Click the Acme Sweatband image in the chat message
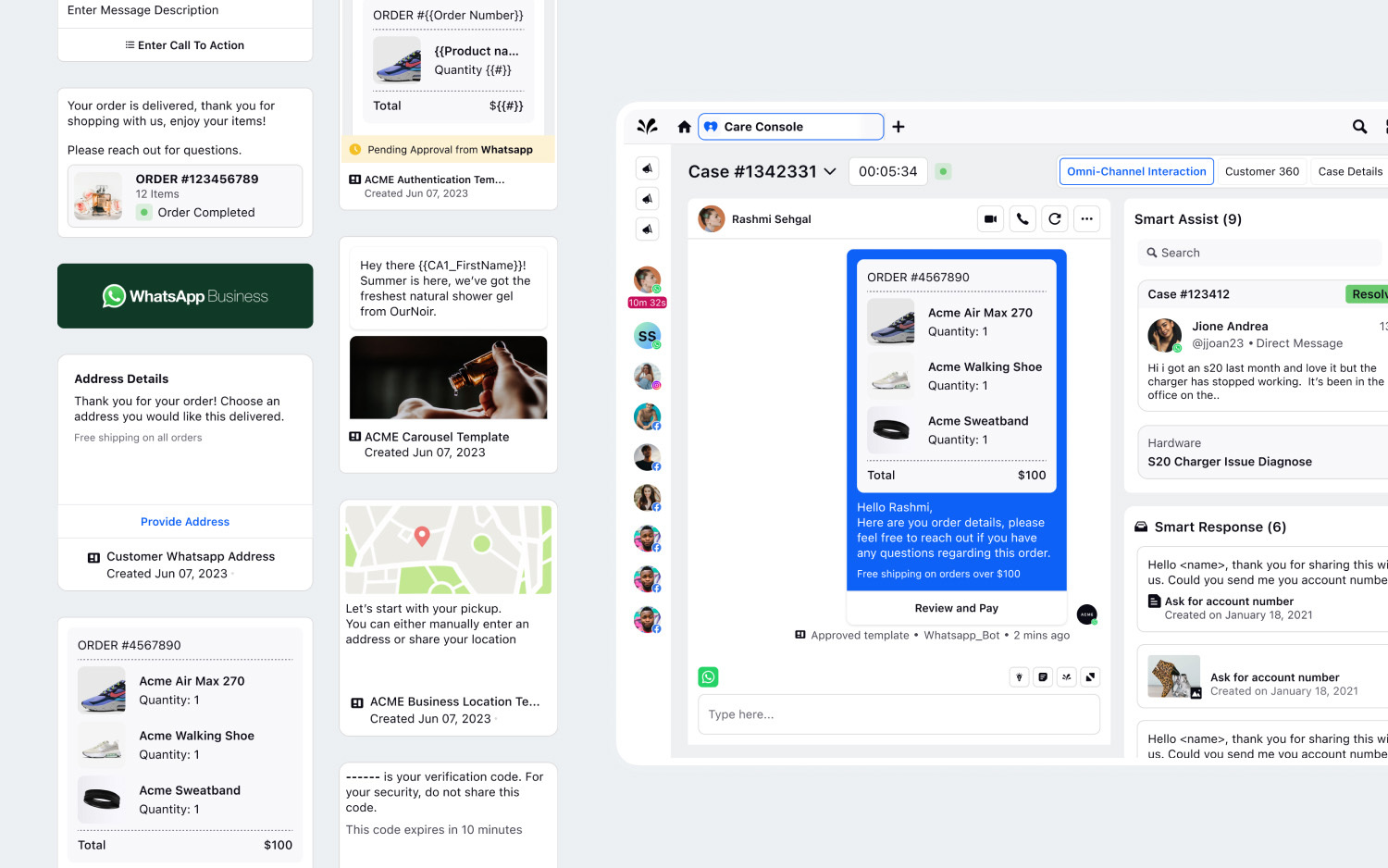Viewport: 1388px width, 868px height. pyautogui.click(x=891, y=430)
